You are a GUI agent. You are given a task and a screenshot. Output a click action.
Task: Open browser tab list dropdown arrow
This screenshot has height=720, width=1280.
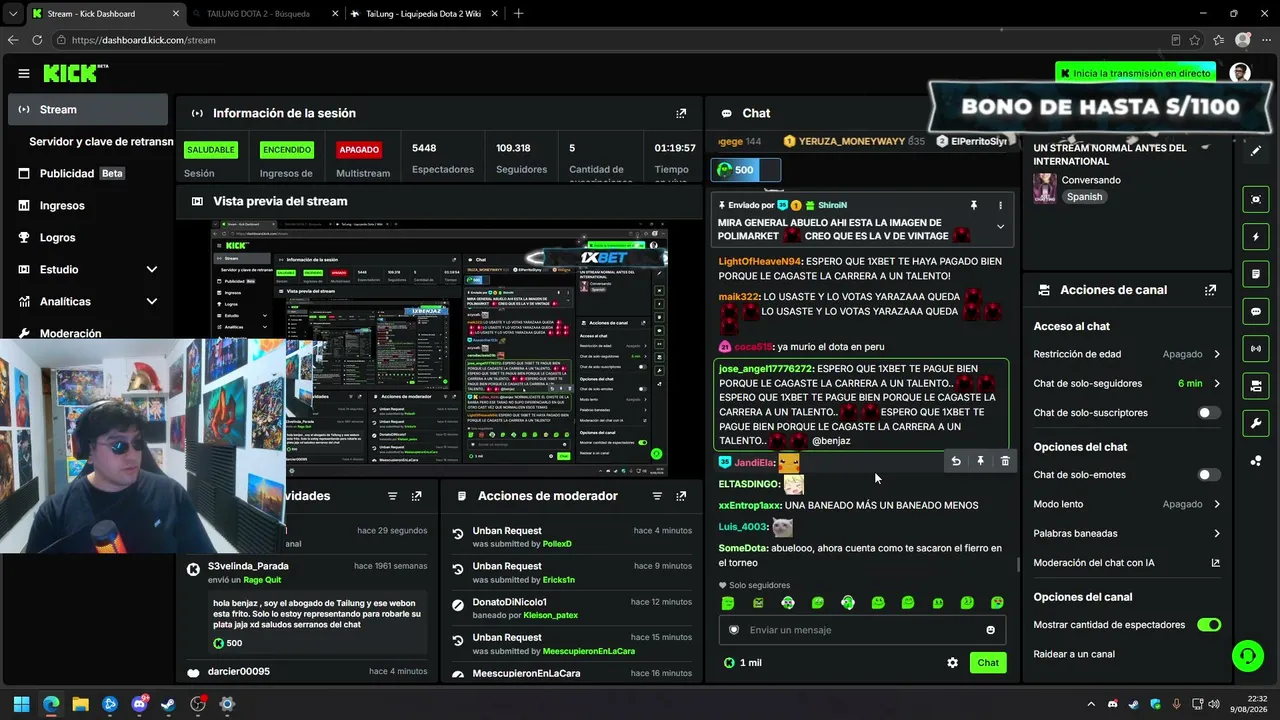pyautogui.click(x=12, y=14)
